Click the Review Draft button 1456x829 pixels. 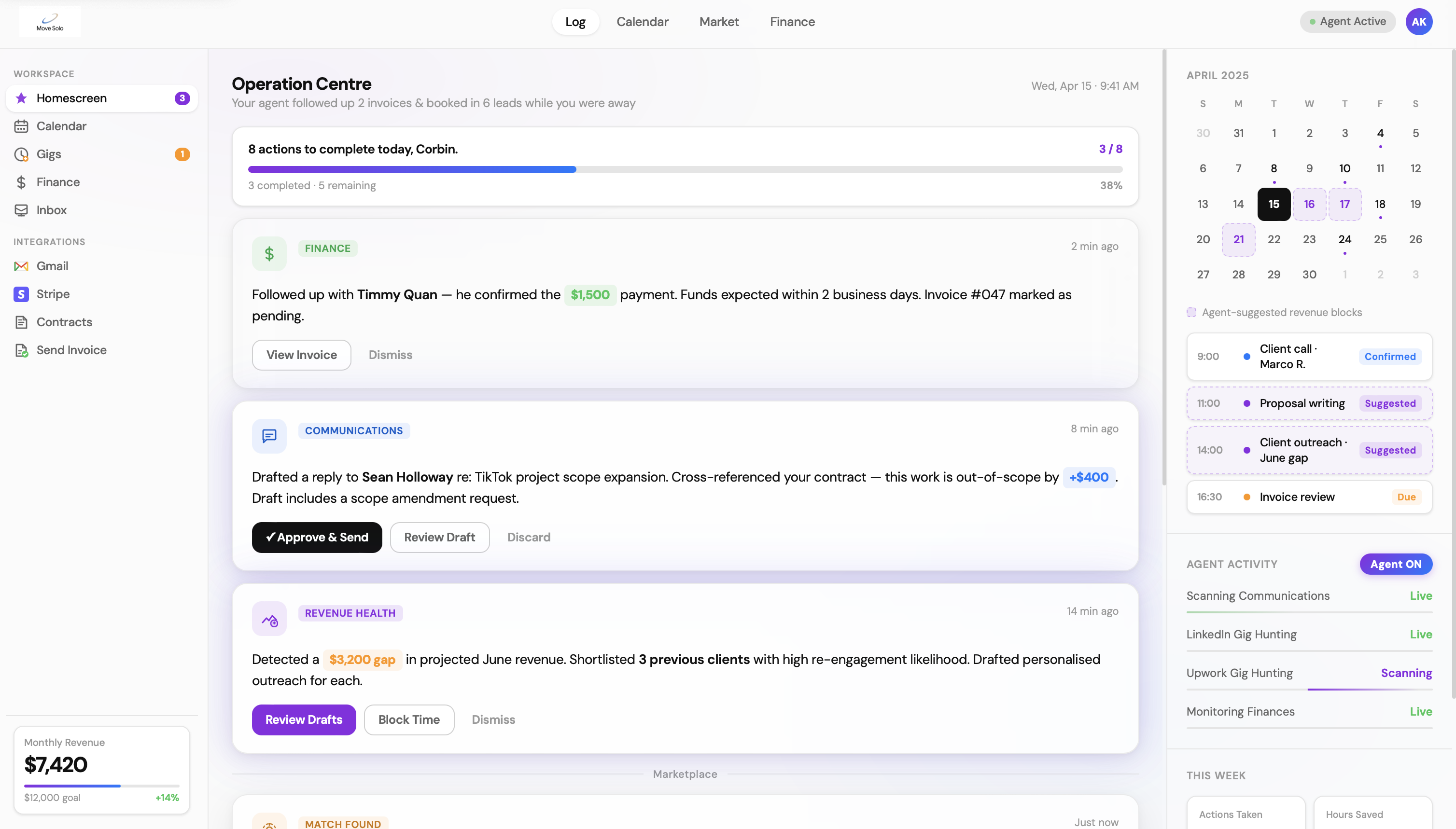pos(439,537)
